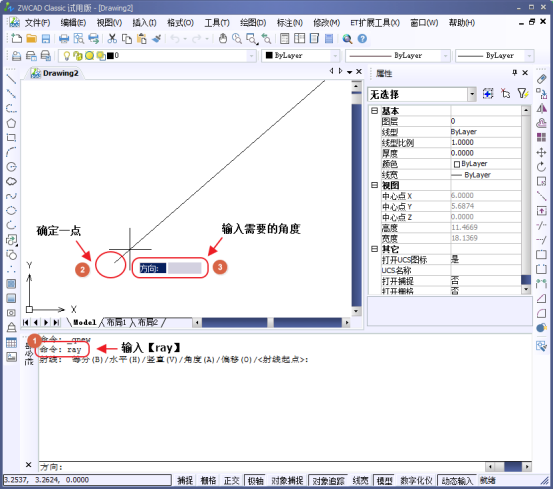Image resolution: width=554 pixels, height=490 pixels.
Task: Click the Cut scissors icon
Action: tap(112, 39)
